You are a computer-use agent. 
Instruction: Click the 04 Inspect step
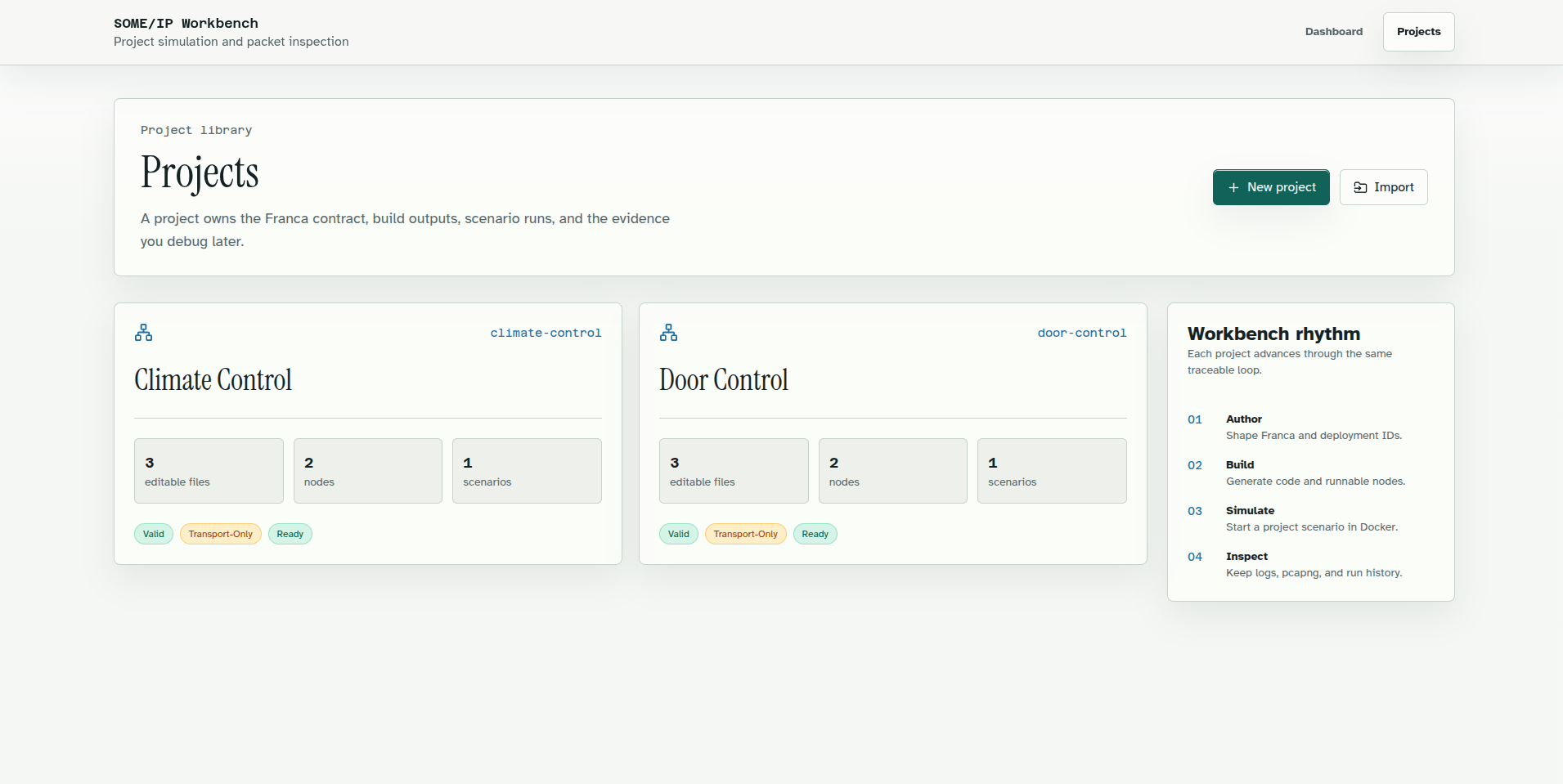tap(1311, 564)
